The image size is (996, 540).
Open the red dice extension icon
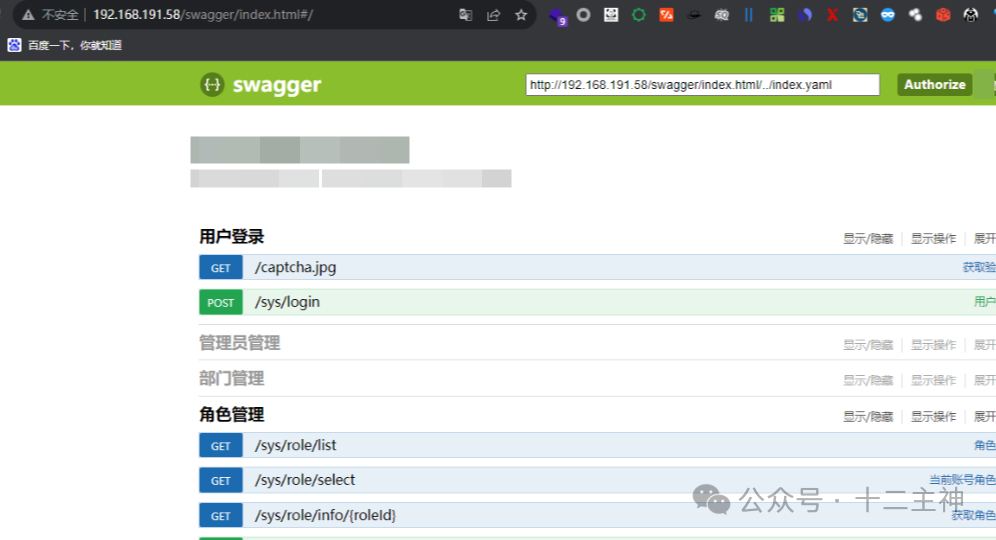coord(943,15)
